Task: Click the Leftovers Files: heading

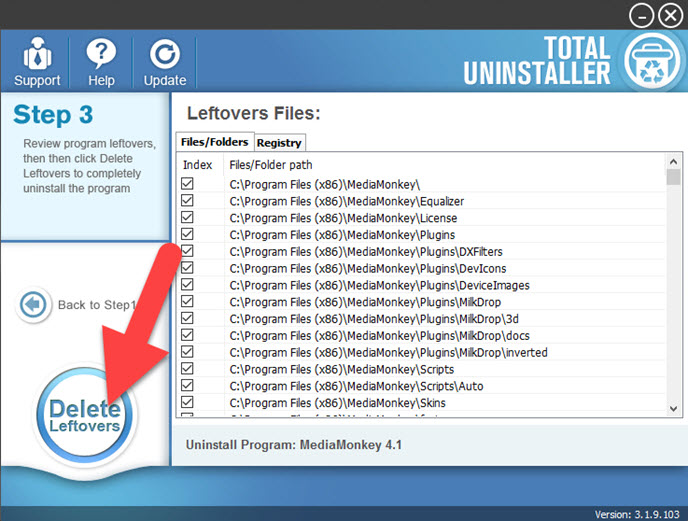Action: click(x=254, y=113)
